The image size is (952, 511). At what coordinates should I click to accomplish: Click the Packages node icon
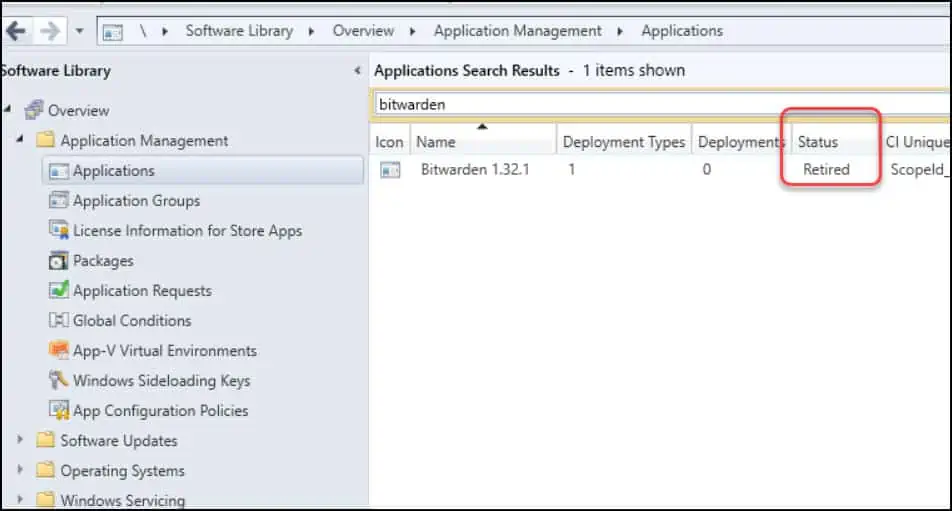pos(59,260)
